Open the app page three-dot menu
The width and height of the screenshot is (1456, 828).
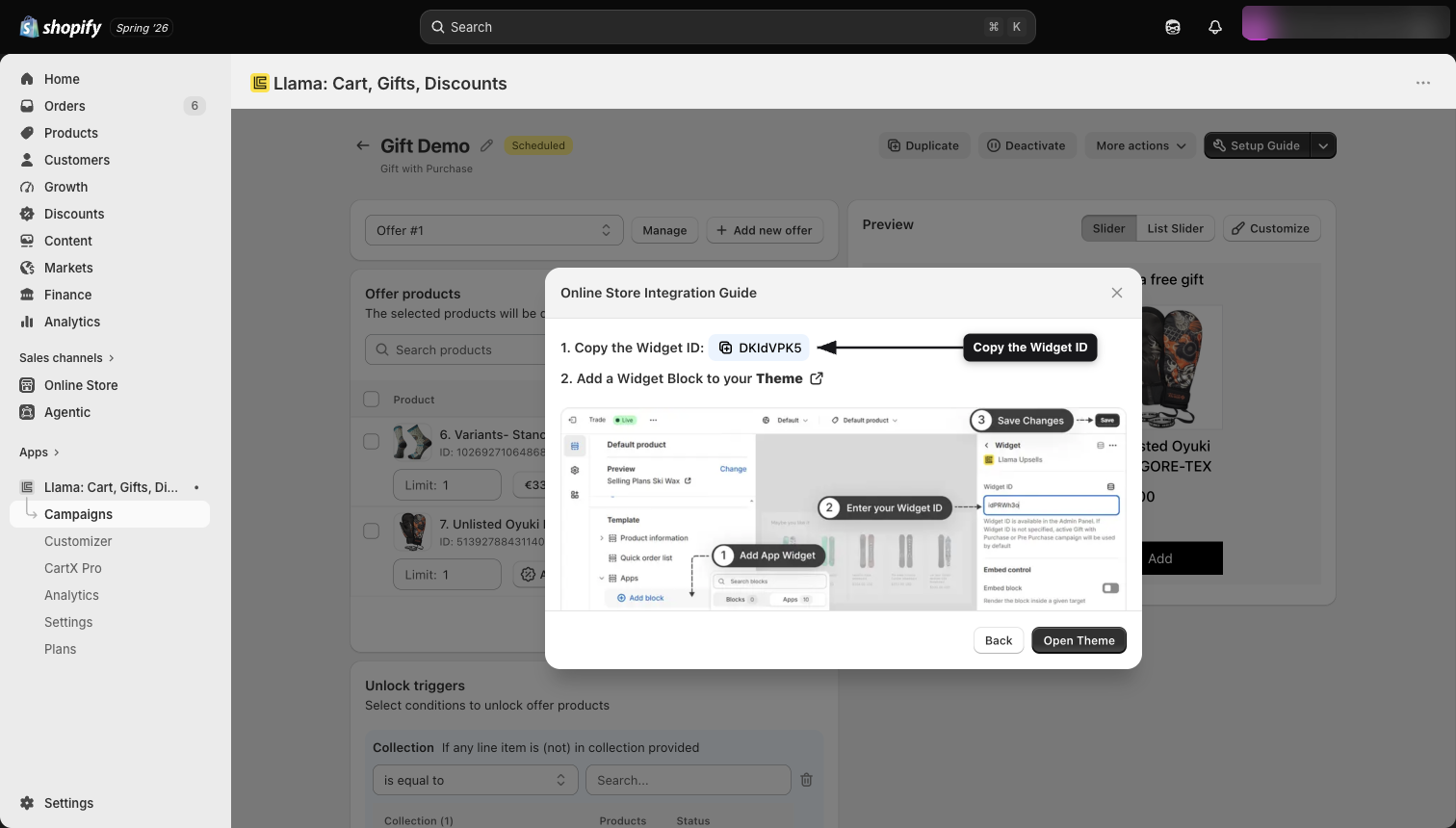point(1423,83)
